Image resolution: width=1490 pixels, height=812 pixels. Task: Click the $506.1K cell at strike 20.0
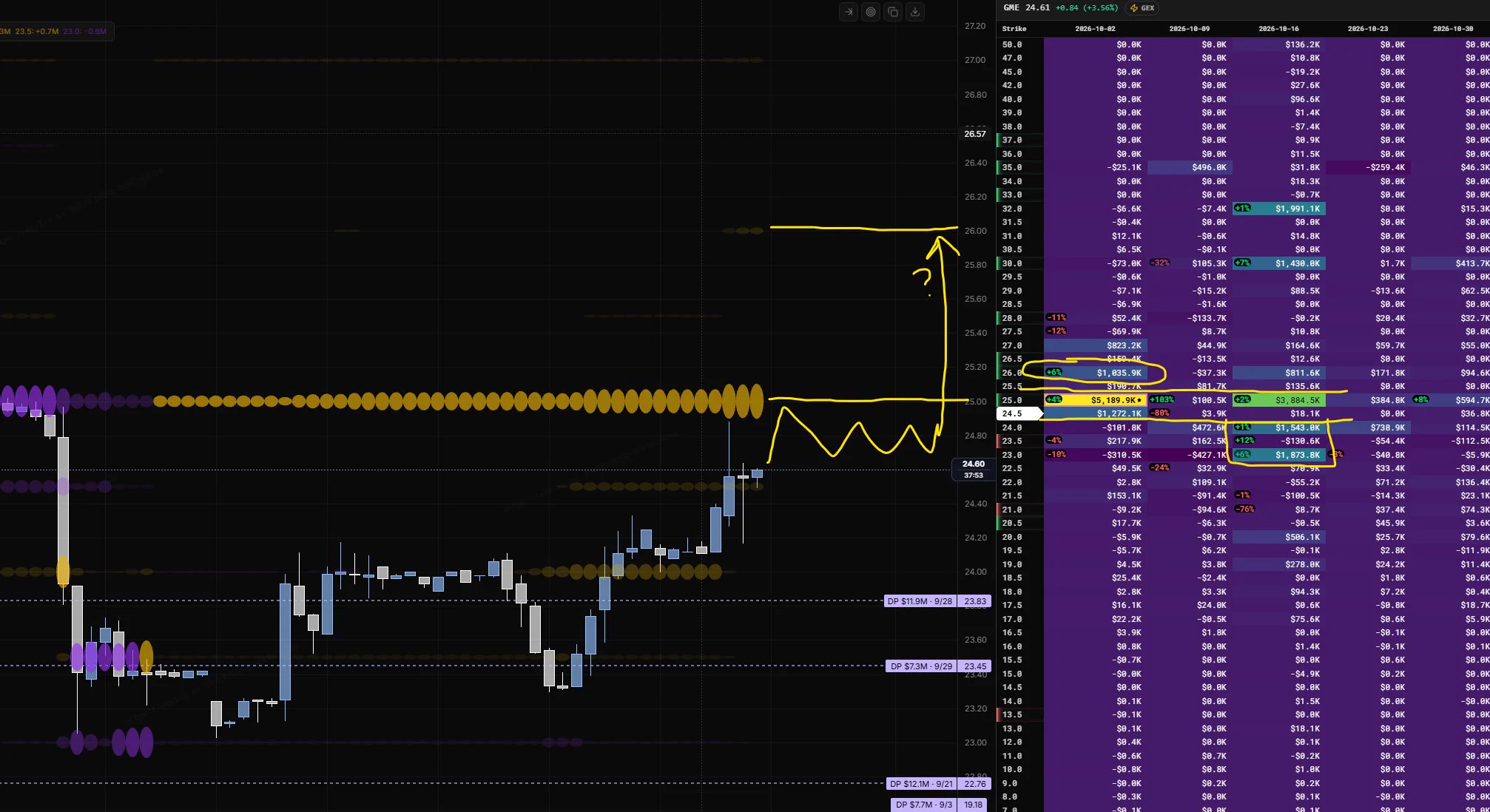coord(1279,537)
